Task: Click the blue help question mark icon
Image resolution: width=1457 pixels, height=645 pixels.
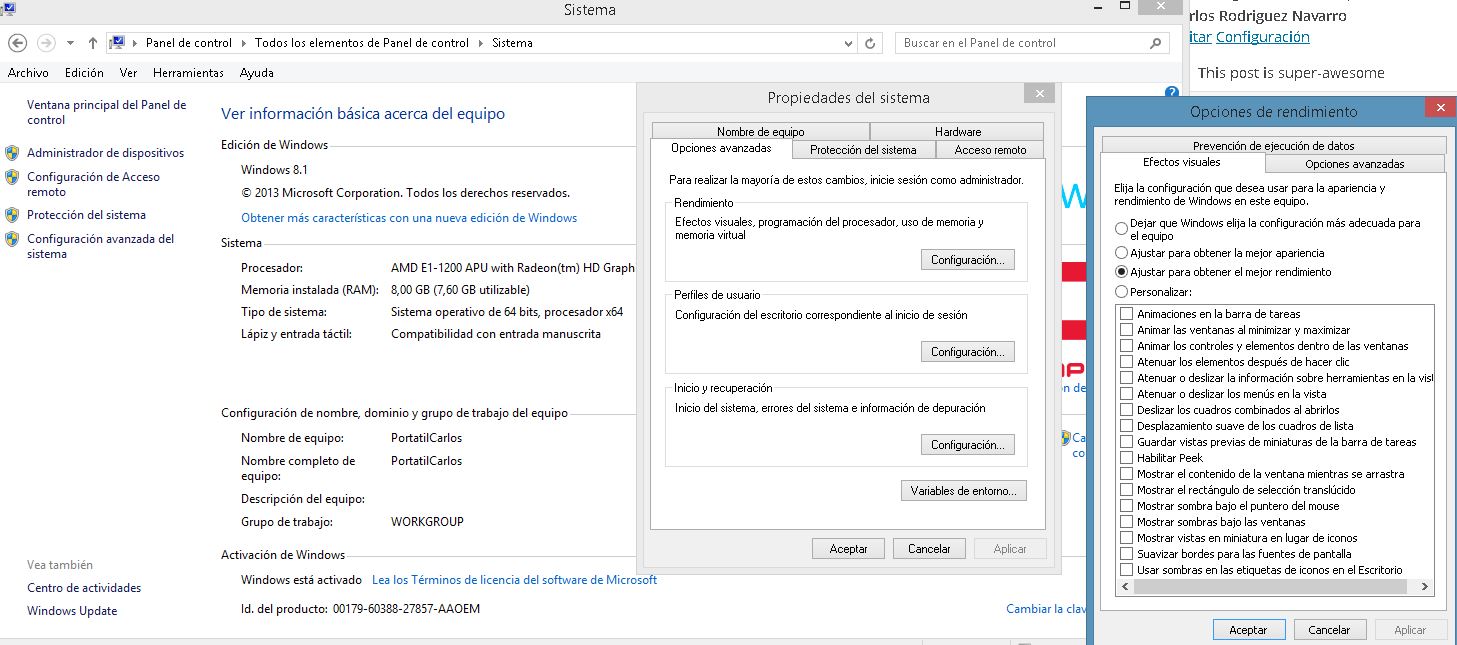Action: pyautogui.click(x=1172, y=92)
